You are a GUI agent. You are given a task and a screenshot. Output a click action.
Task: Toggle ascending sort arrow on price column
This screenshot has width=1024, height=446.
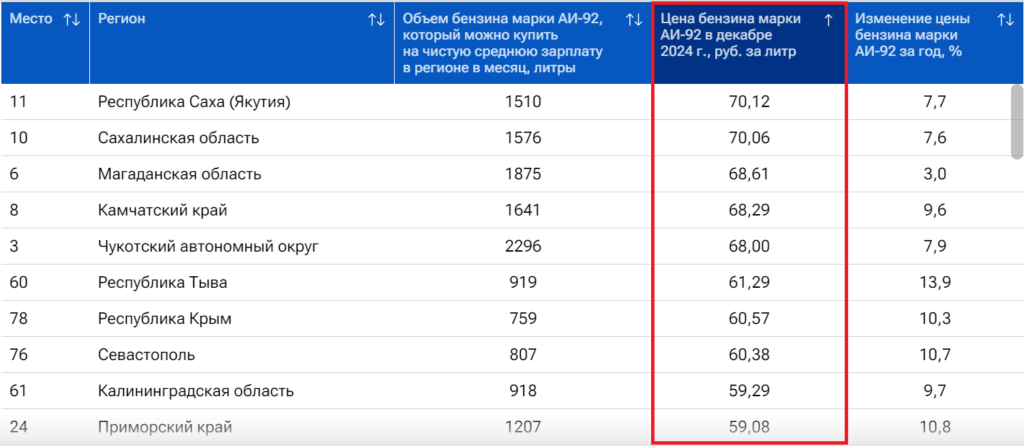(829, 20)
